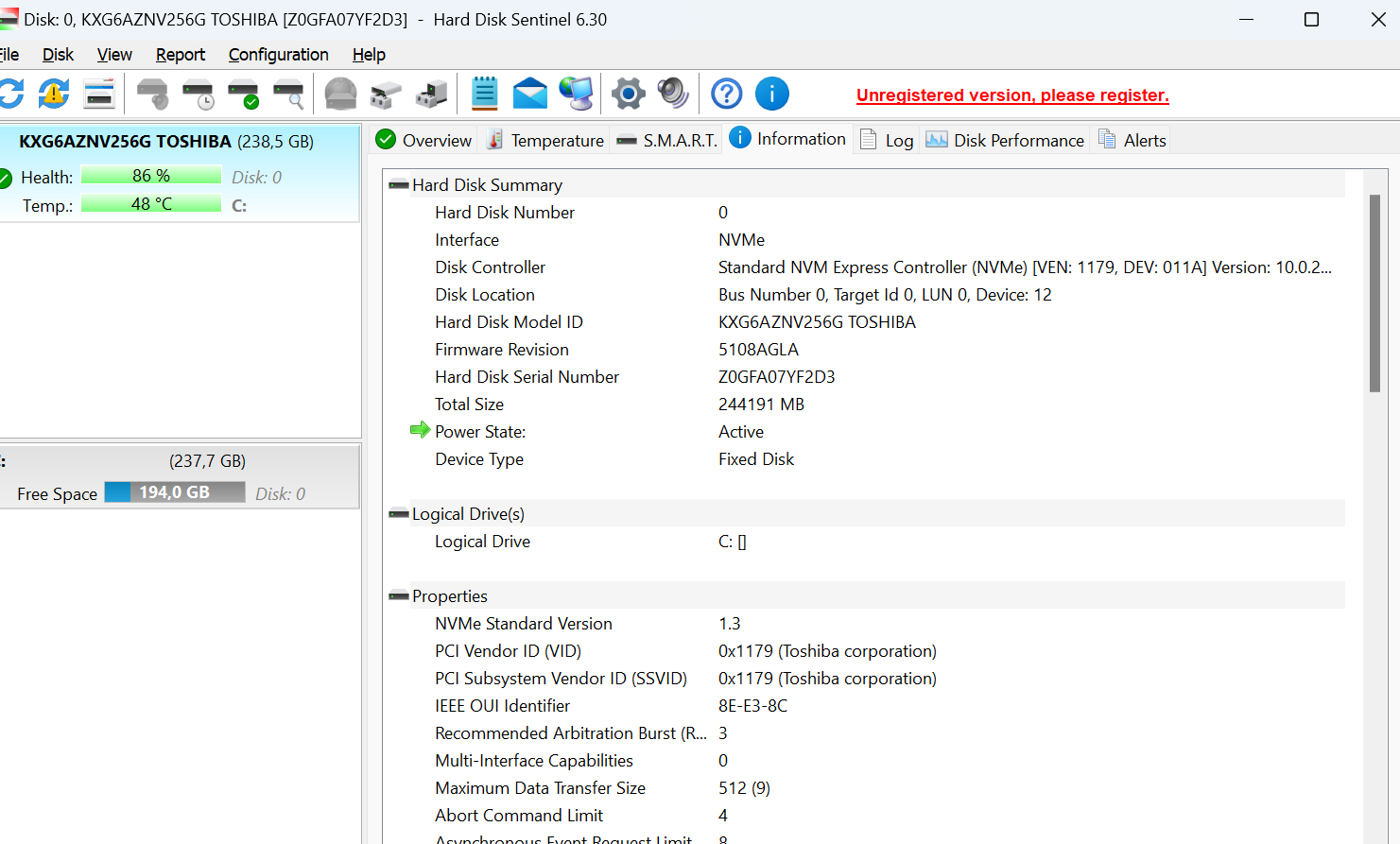
Task: Click the disk test with magnifier icon
Action: point(288,94)
